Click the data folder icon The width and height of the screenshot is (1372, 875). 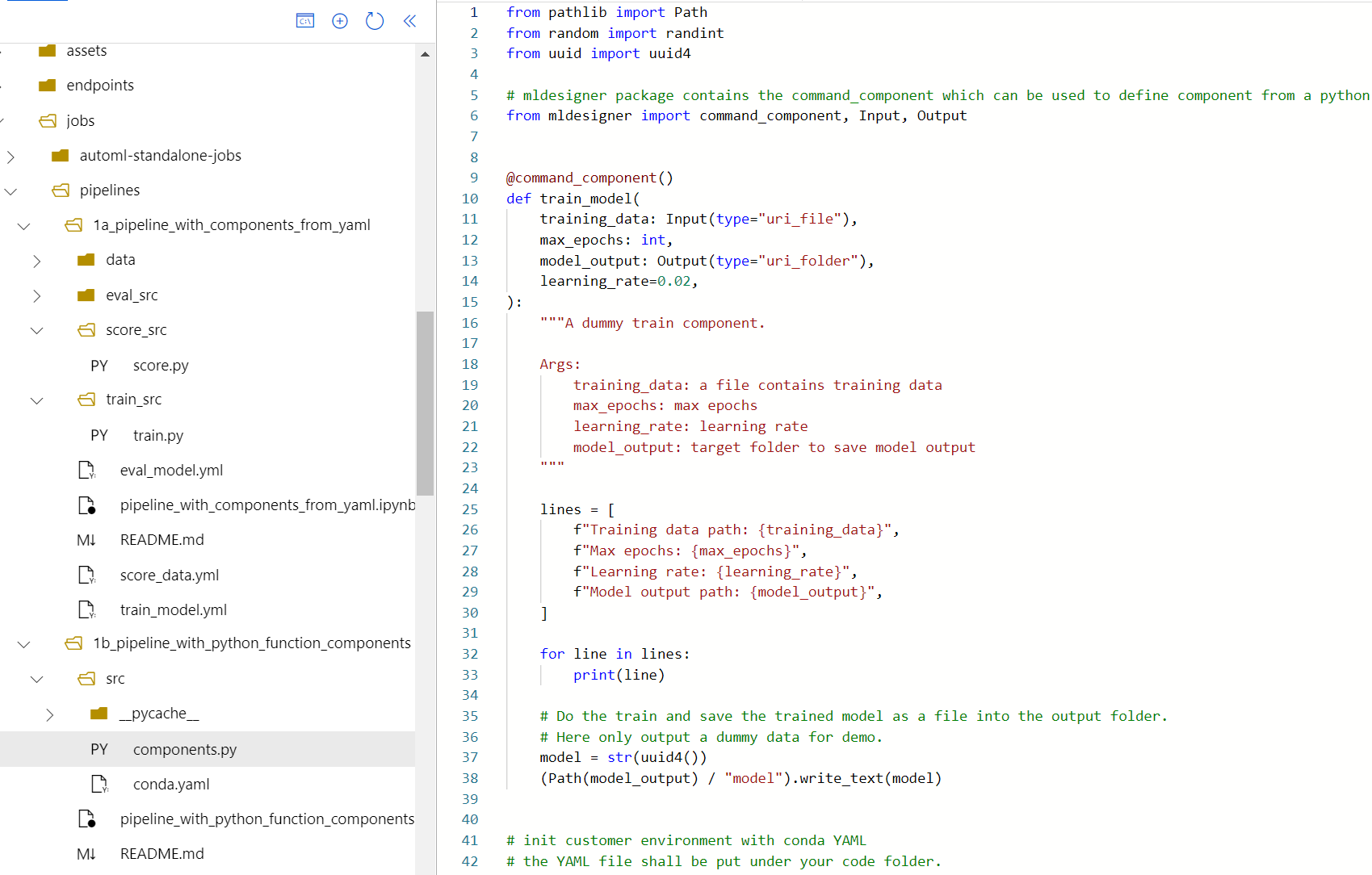point(86,260)
